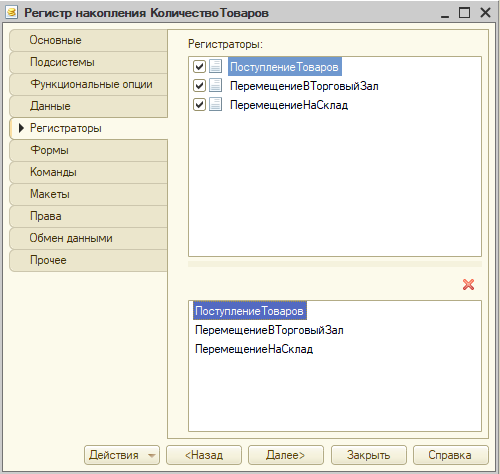Click the <Назад button
The image size is (500, 474).
pos(204,455)
